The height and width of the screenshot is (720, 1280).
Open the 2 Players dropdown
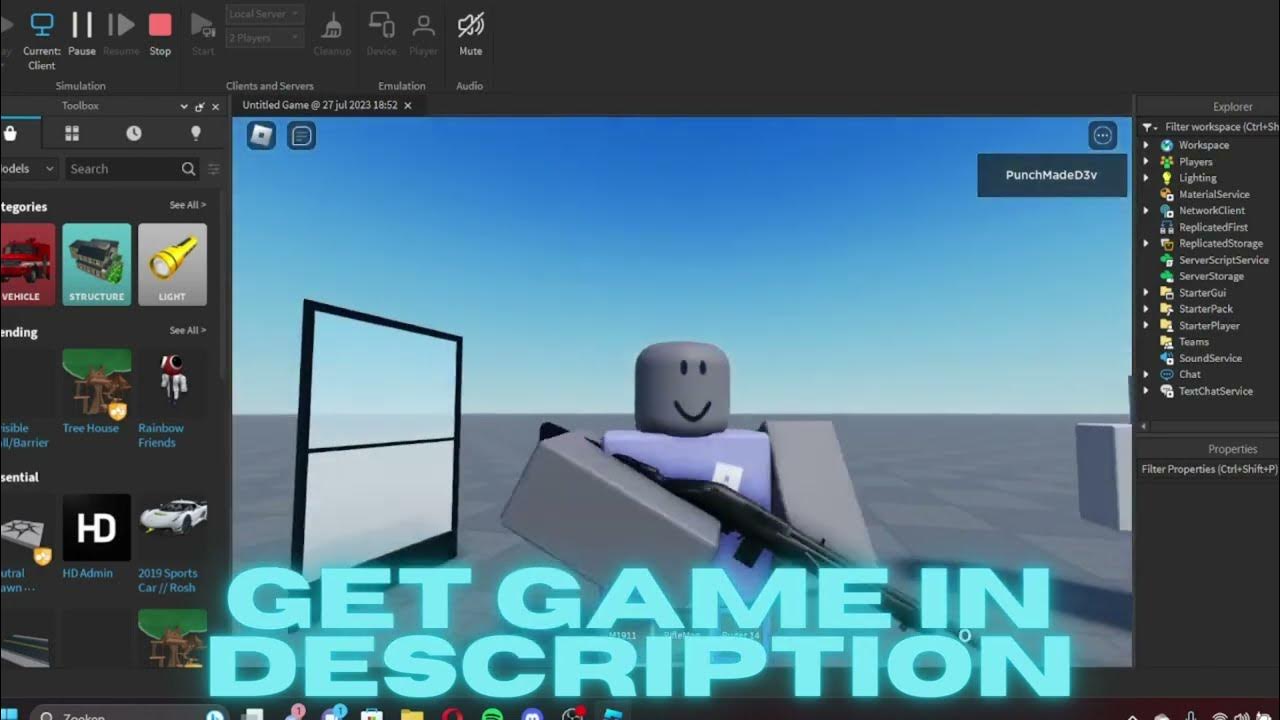point(264,38)
